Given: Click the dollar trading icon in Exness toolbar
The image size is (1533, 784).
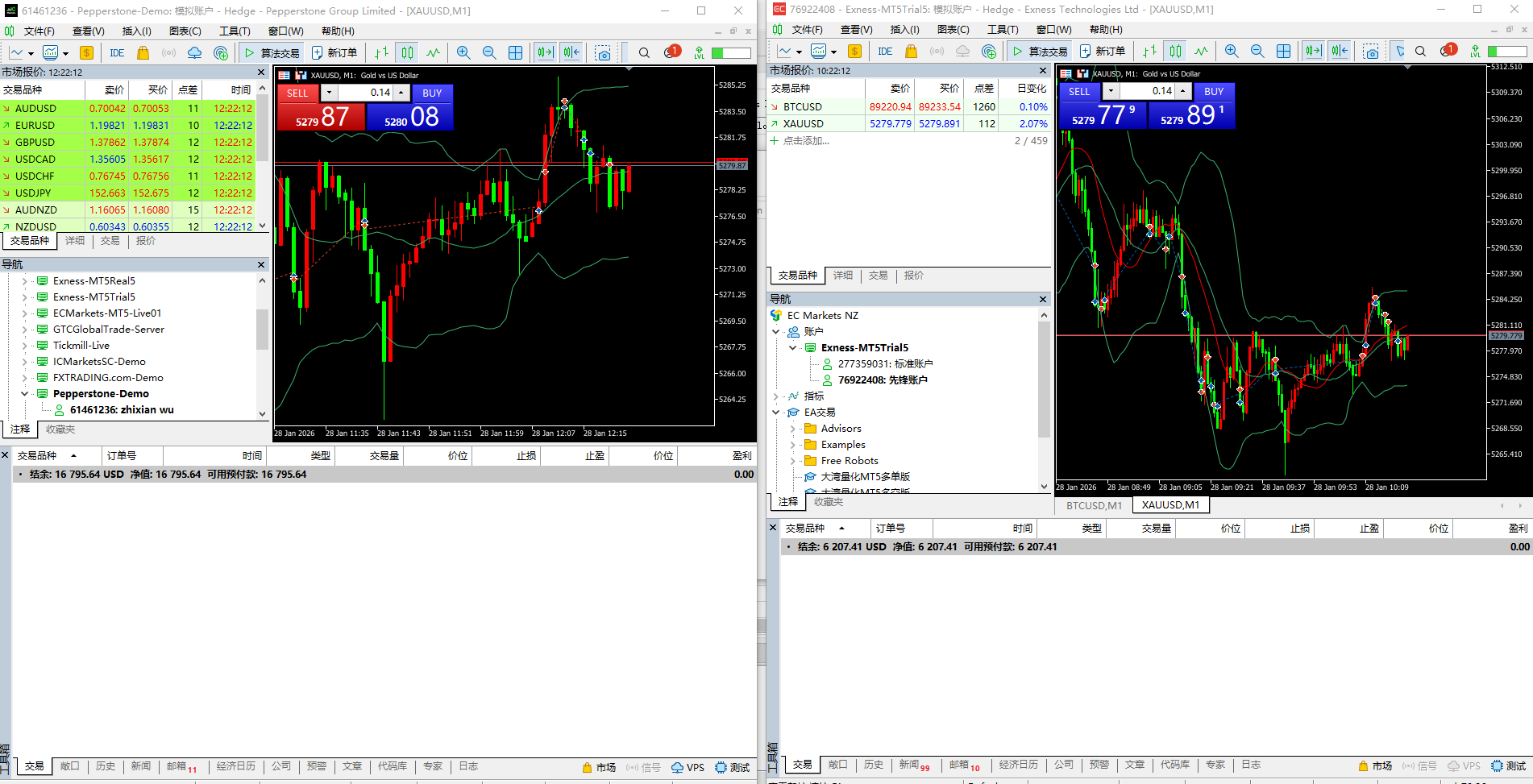Looking at the screenshot, I should (854, 52).
